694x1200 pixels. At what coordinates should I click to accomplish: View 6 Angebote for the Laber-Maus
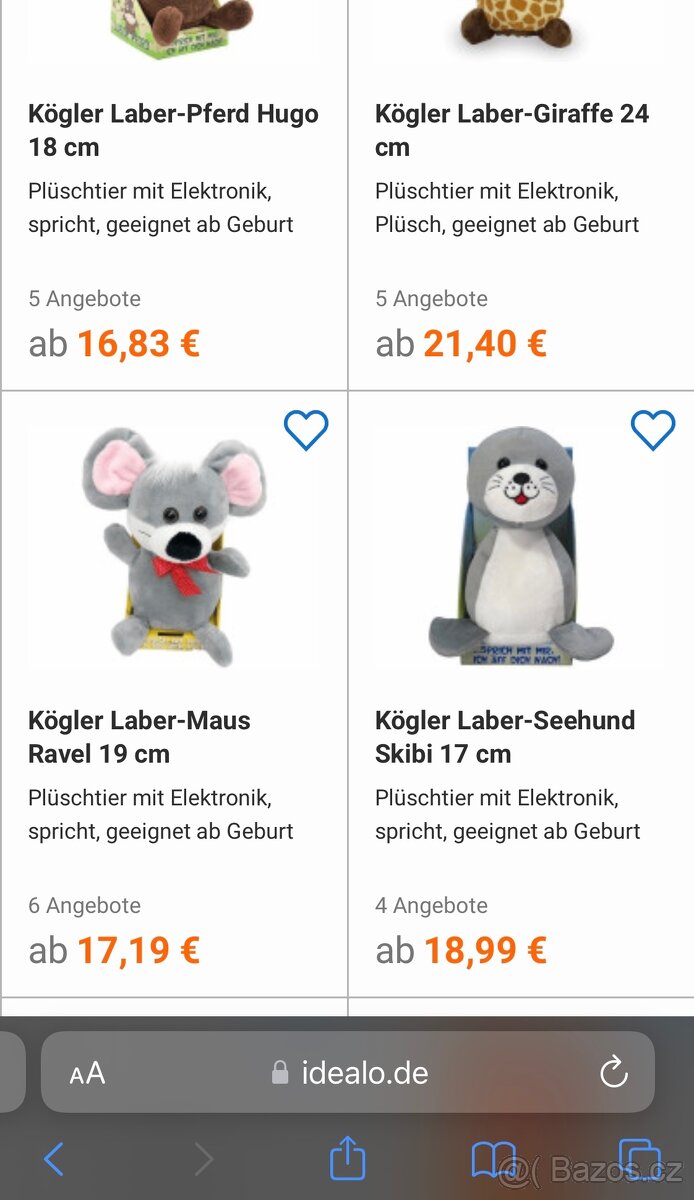point(84,905)
